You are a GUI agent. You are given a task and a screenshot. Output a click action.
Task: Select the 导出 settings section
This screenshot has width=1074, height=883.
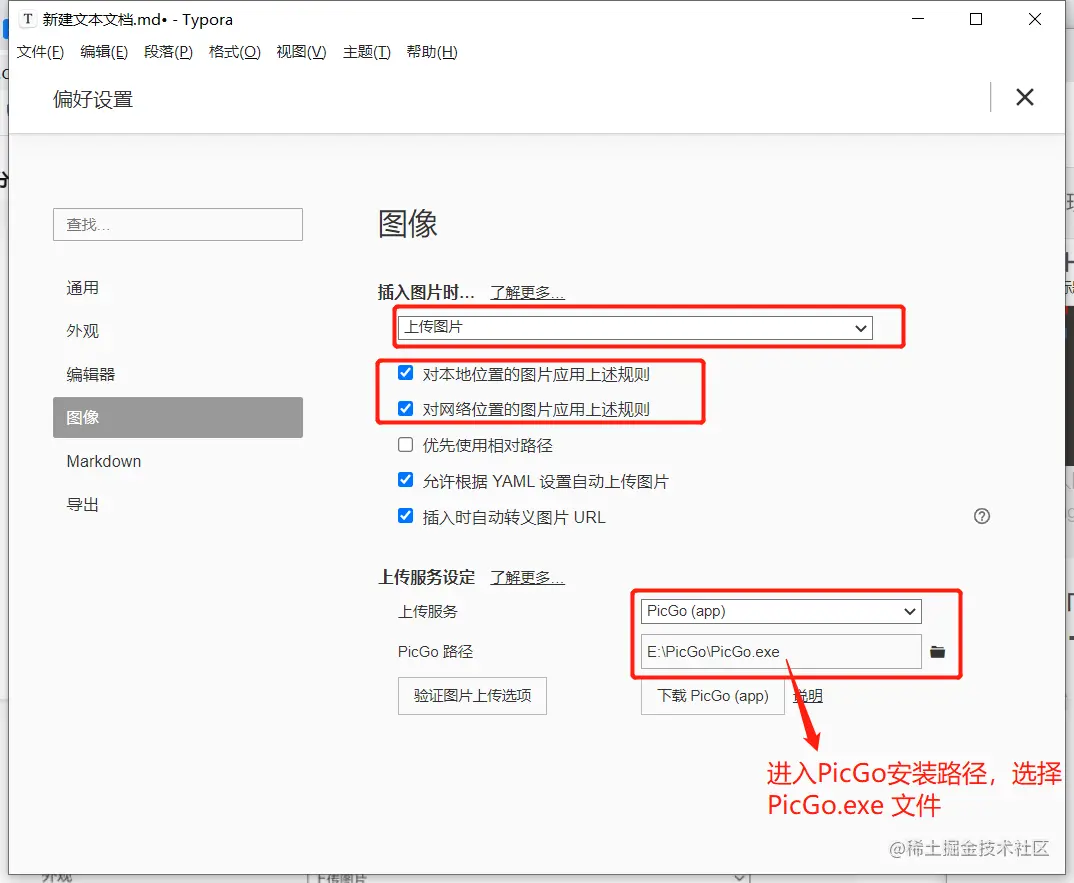[x=82, y=504]
